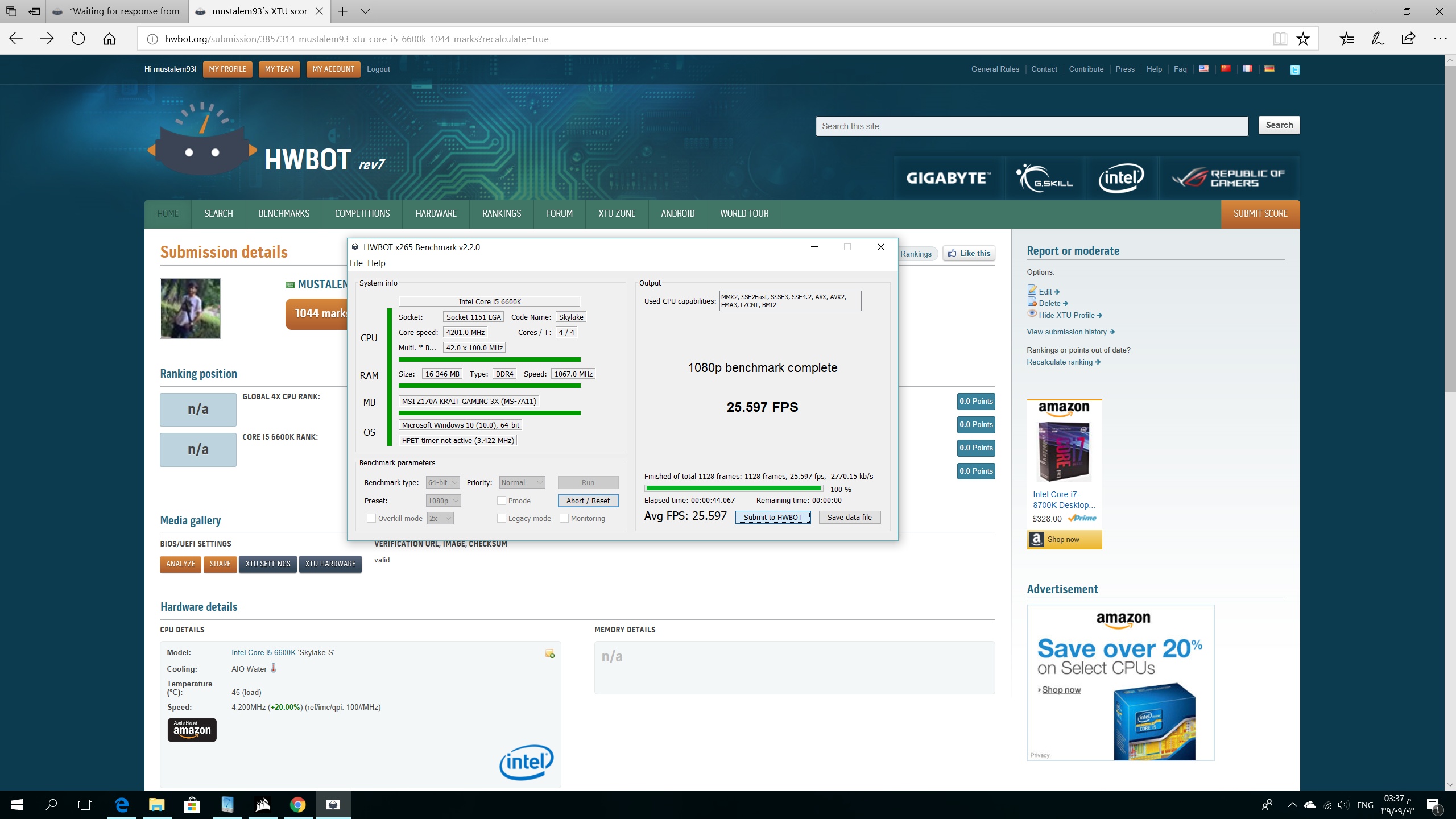Image resolution: width=1456 pixels, height=819 pixels.
Task: Open the Amazon Shop now button
Action: pos(1064,539)
